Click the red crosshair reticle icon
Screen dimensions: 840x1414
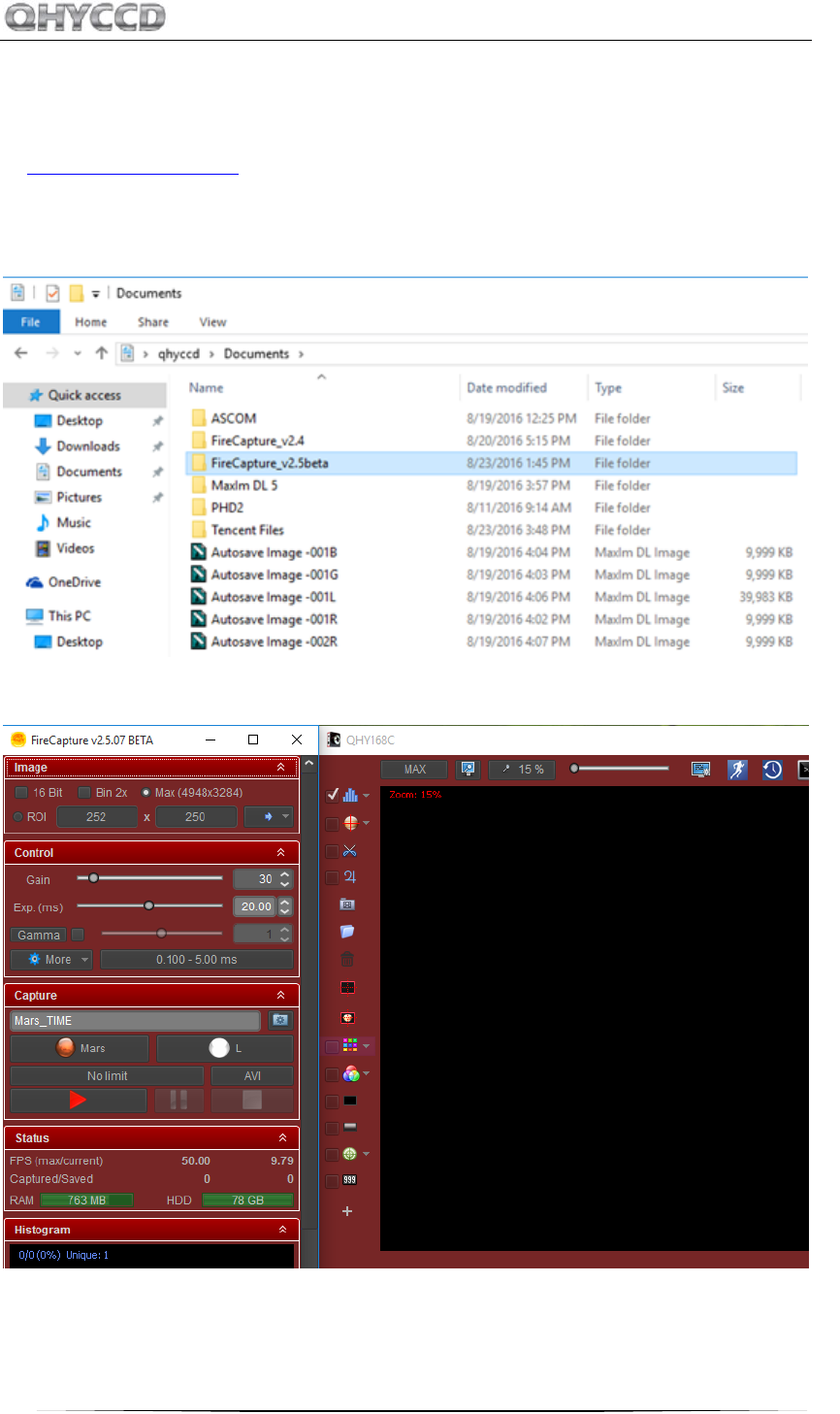click(x=350, y=823)
